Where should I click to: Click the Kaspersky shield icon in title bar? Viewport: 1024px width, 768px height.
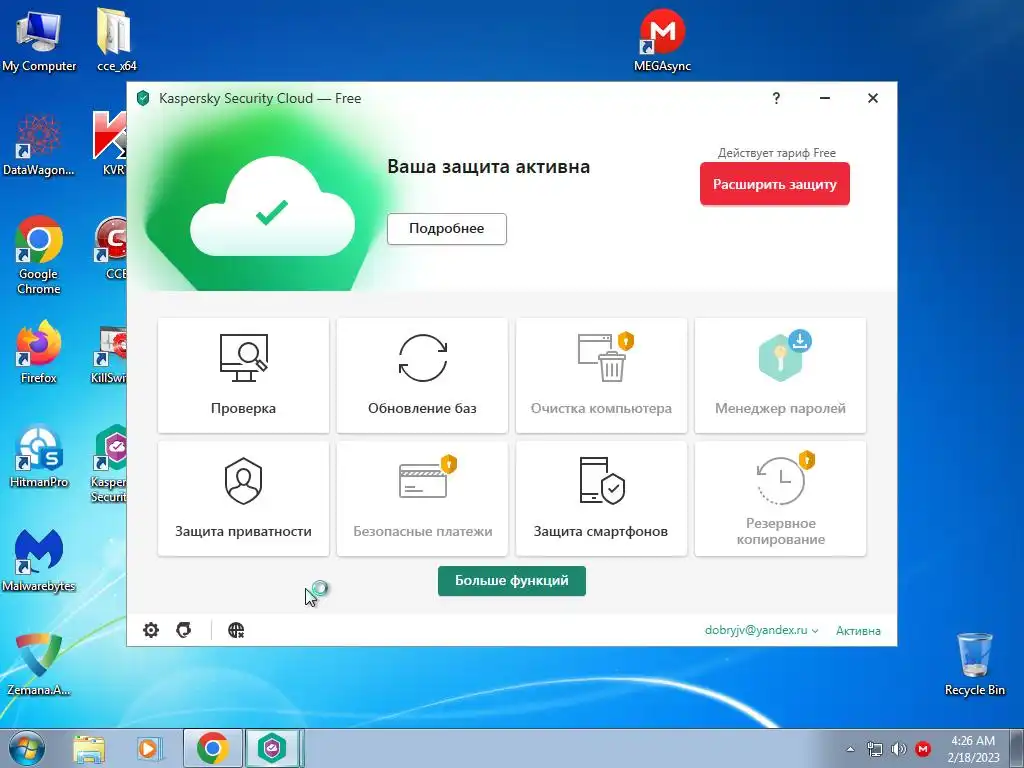pos(143,98)
